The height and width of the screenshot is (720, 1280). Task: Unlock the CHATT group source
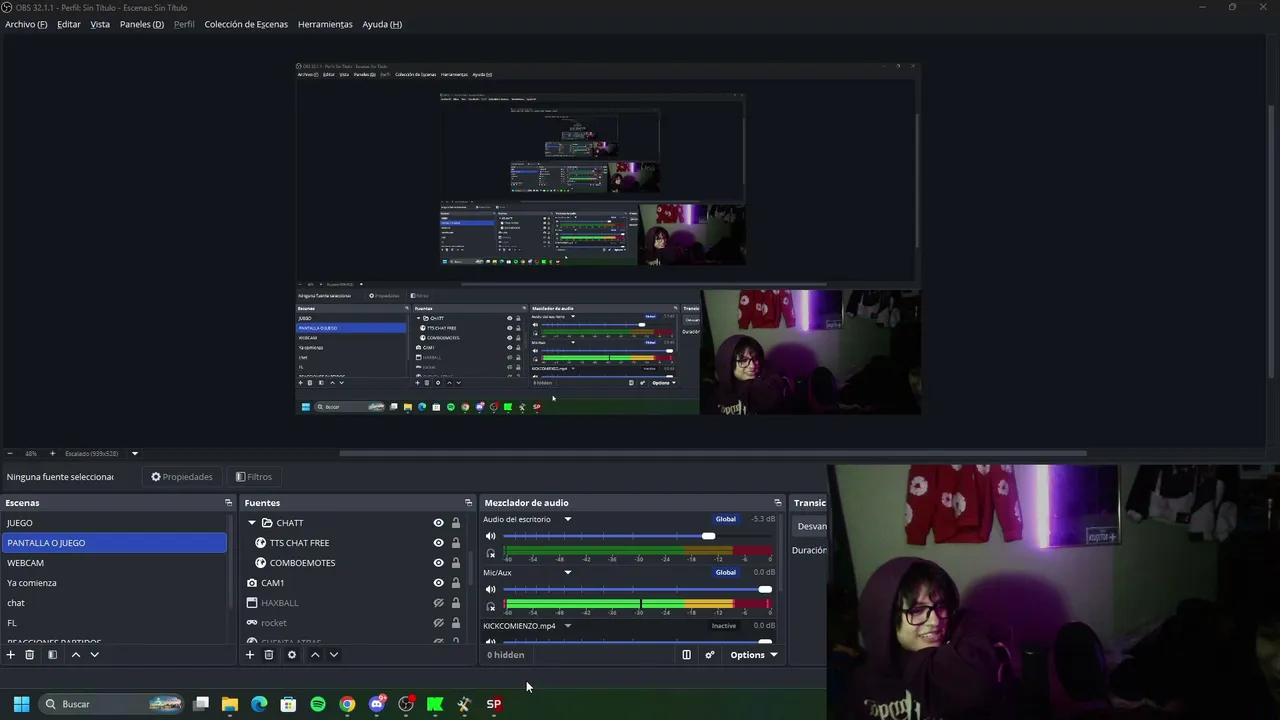[456, 523]
